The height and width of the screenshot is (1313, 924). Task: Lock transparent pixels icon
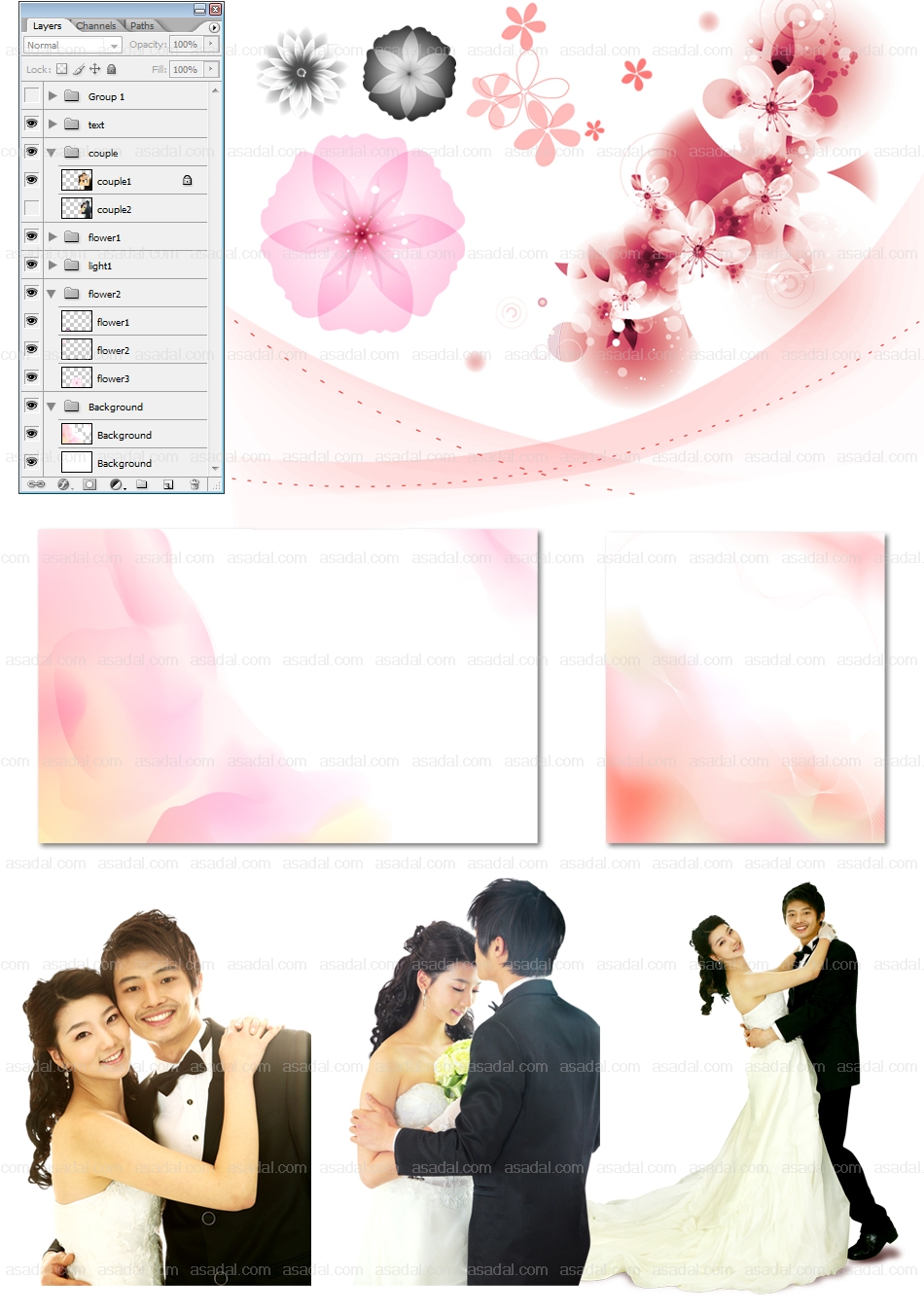(62, 70)
